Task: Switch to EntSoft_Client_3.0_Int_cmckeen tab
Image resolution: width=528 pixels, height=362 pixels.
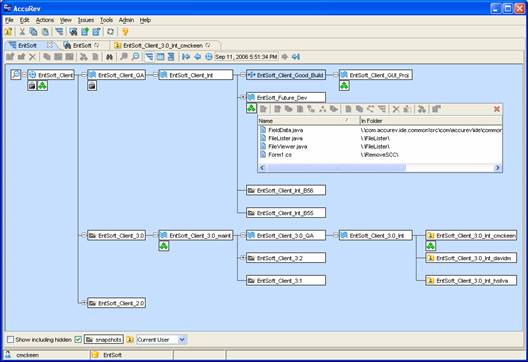Action: pyautogui.click(x=163, y=45)
